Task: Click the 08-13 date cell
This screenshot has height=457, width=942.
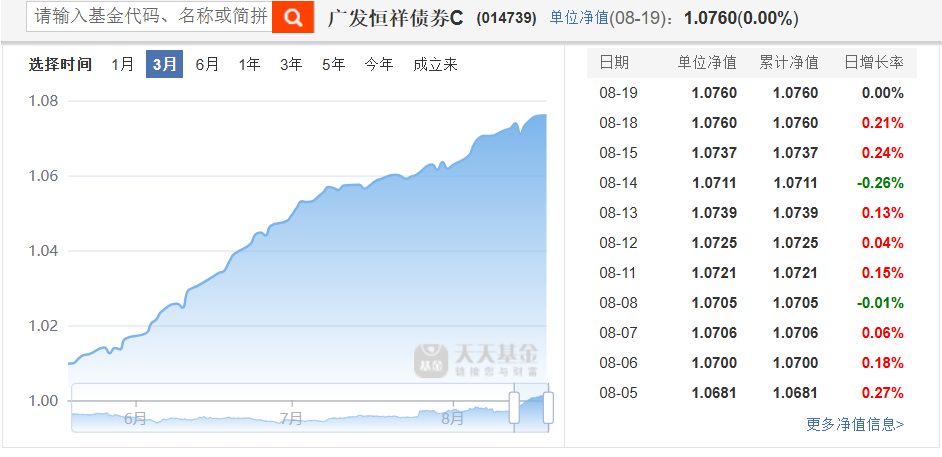Action: [x=618, y=213]
